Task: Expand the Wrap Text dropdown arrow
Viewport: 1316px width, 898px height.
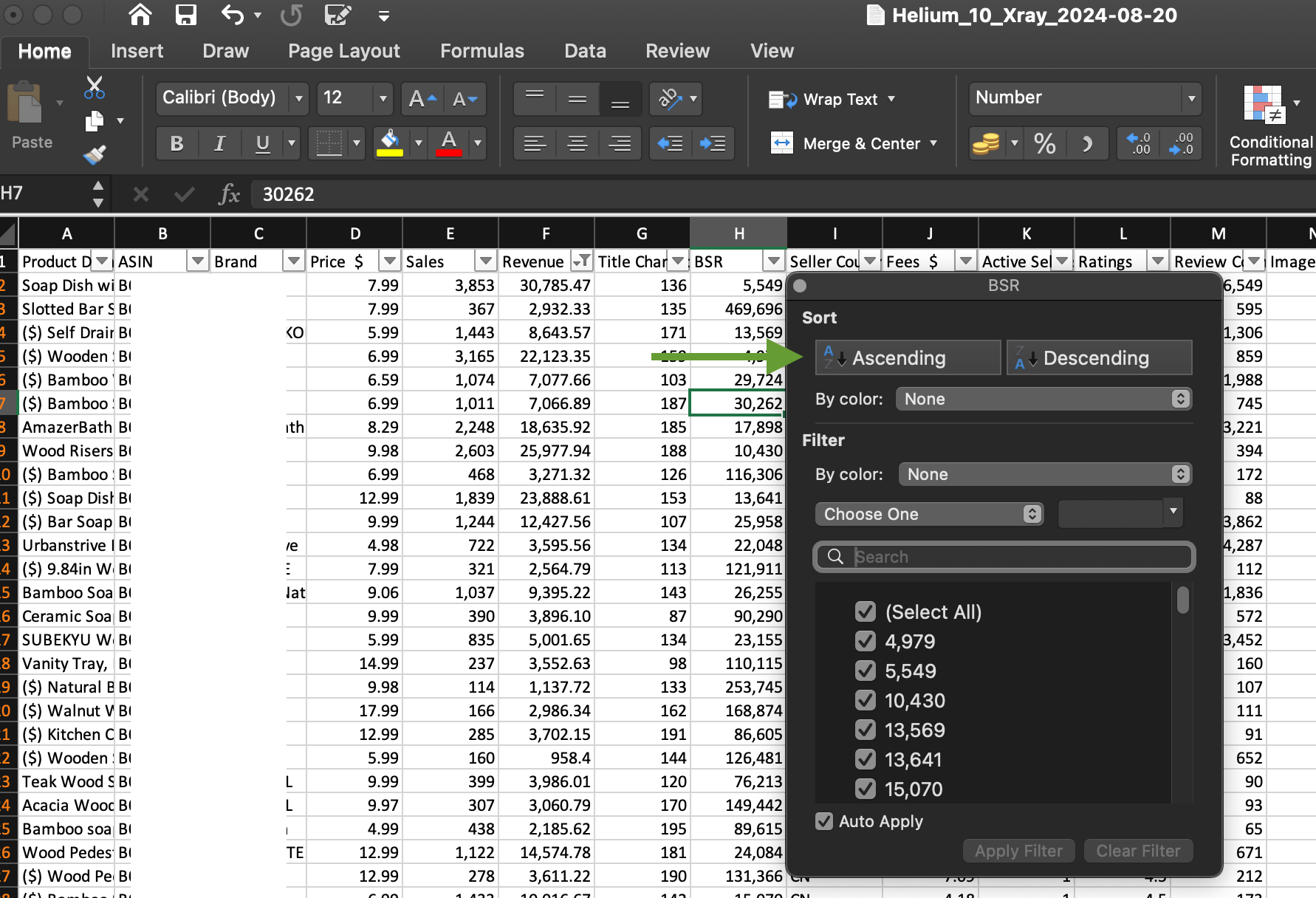Action: pos(891,99)
